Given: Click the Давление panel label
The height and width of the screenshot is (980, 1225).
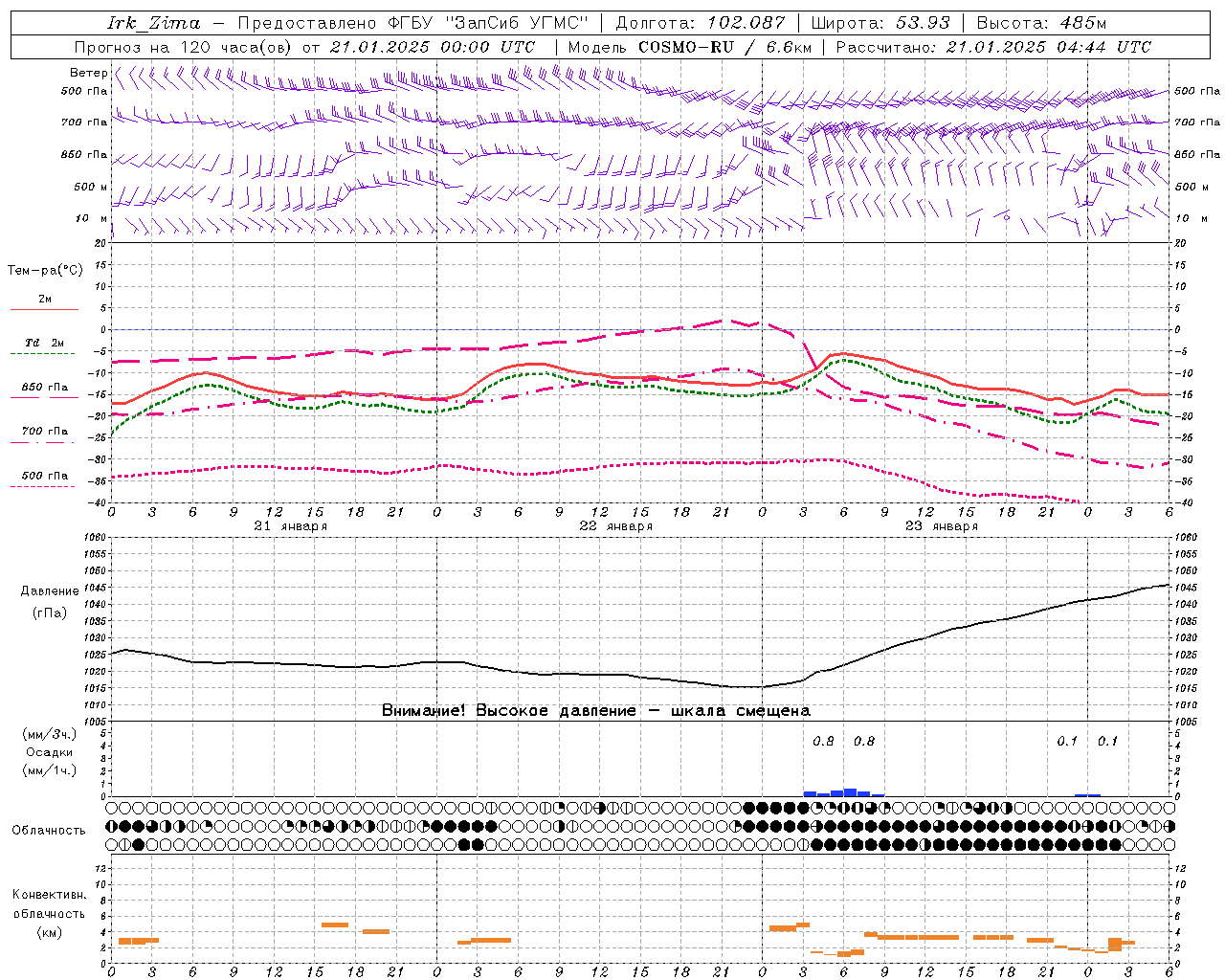Looking at the screenshot, I should (50, 591).
